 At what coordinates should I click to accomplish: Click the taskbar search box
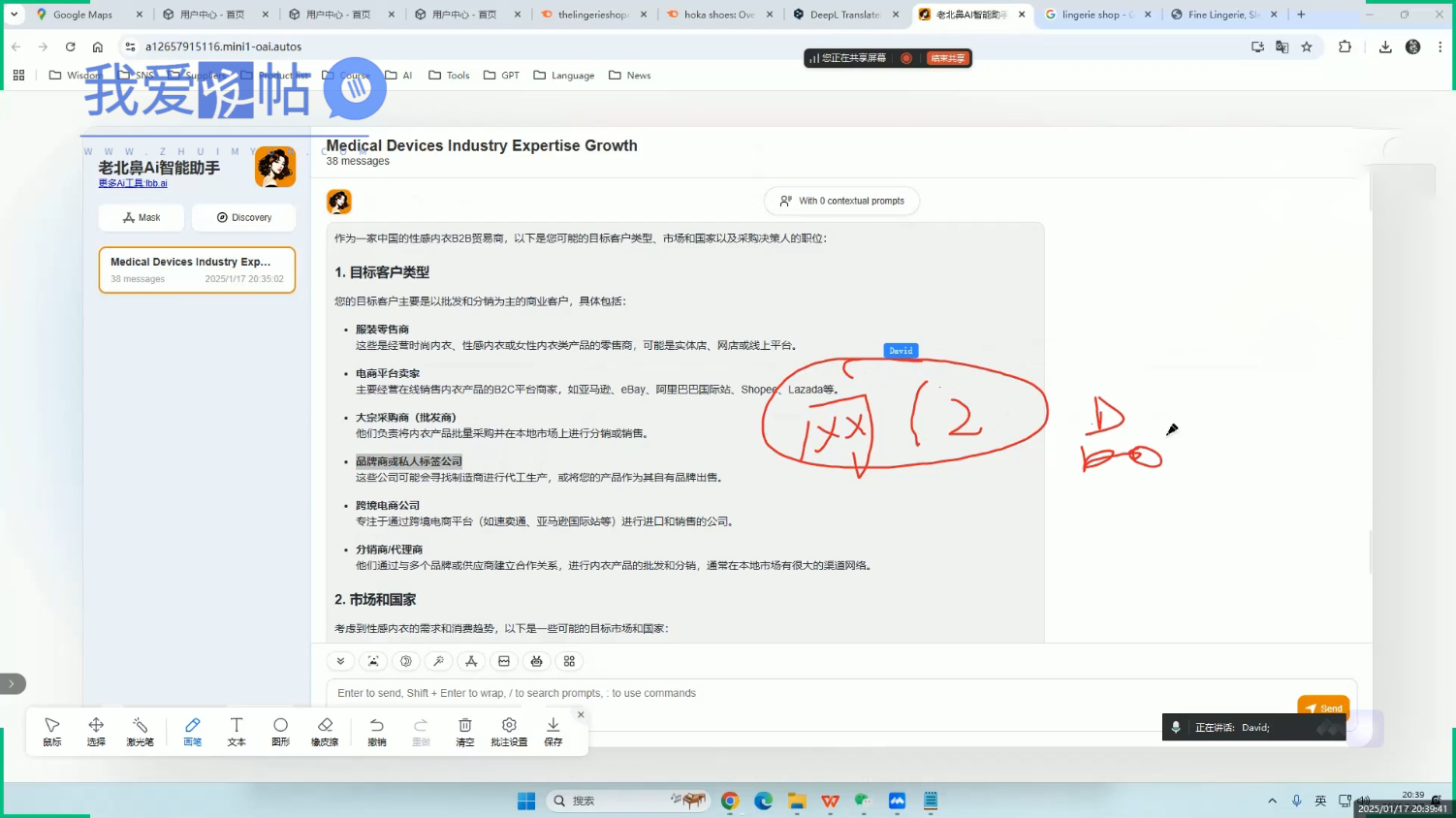tap(627, 801)
